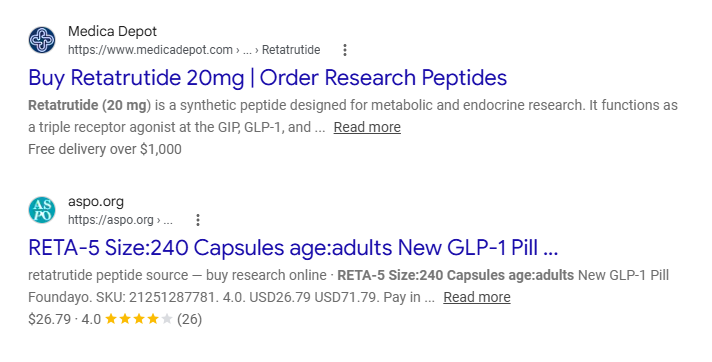Screen dimensions: 712x362
Task: Click the Medica Depot site name
Action: click(x=112, y=31)
